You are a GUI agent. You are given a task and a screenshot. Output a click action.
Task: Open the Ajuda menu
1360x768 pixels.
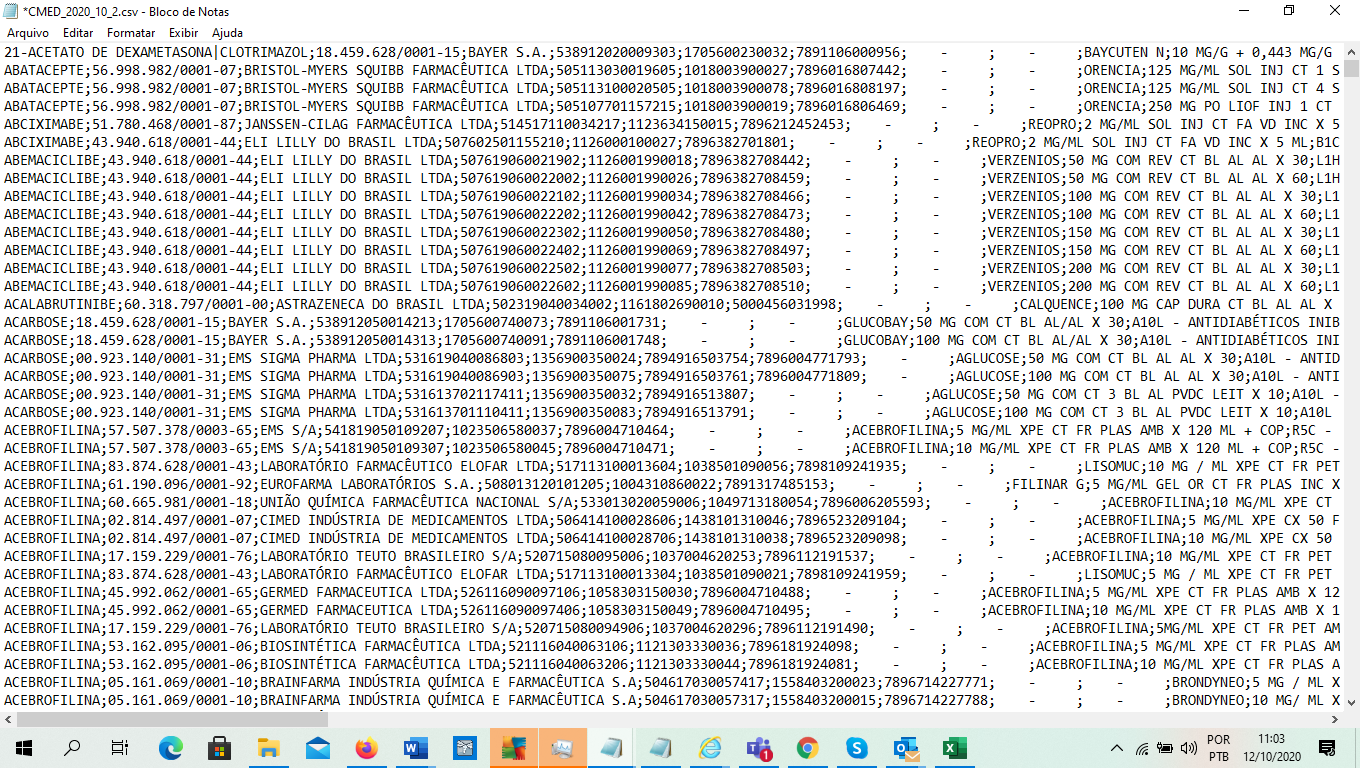tap(228, 33)
